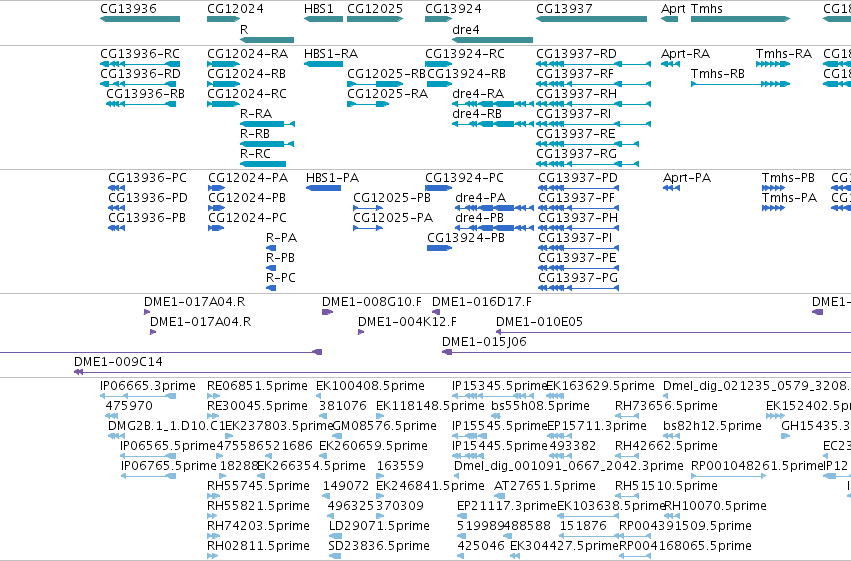Click the teal gene bar under dre4

click(x=492, y=40)
